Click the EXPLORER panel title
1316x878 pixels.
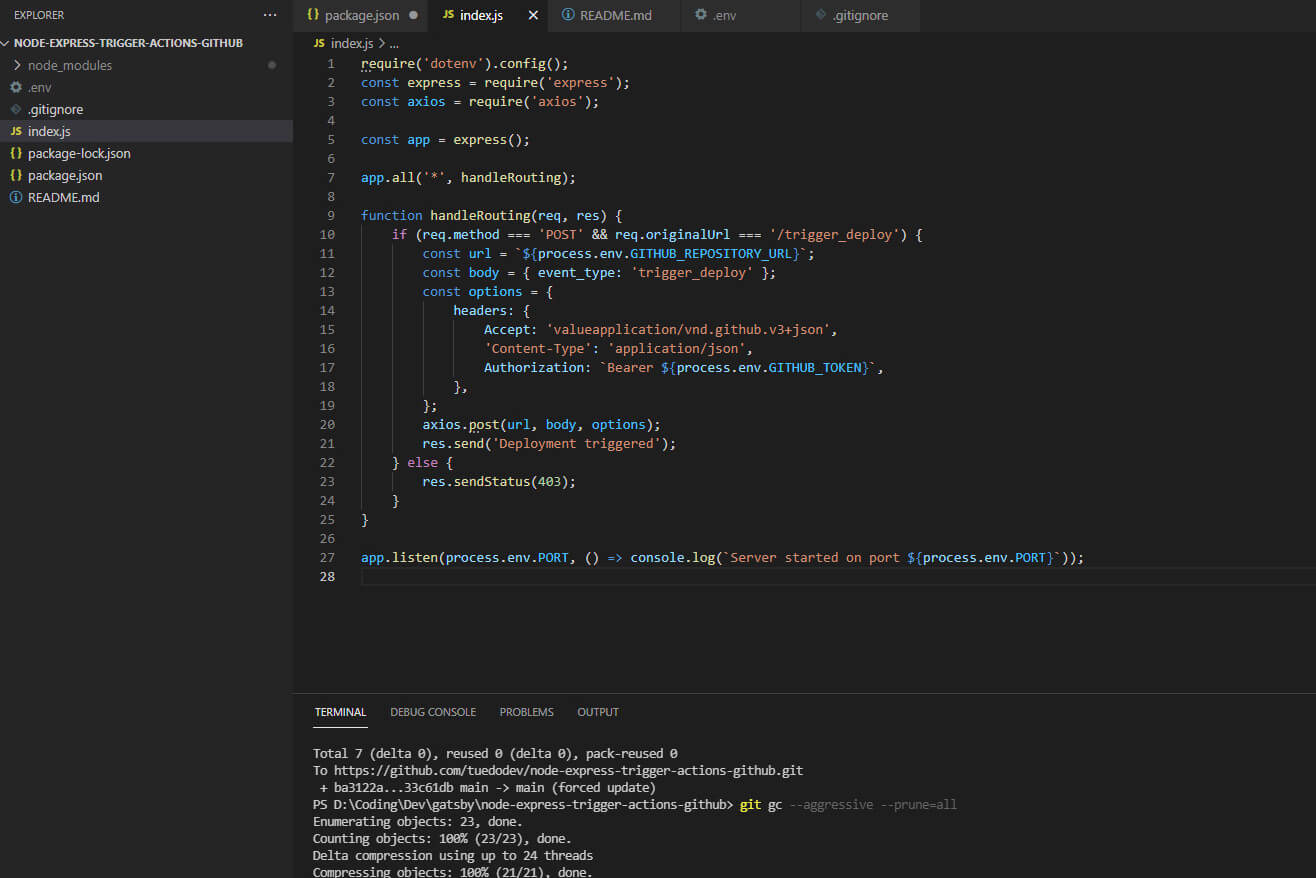coord(39,15)
